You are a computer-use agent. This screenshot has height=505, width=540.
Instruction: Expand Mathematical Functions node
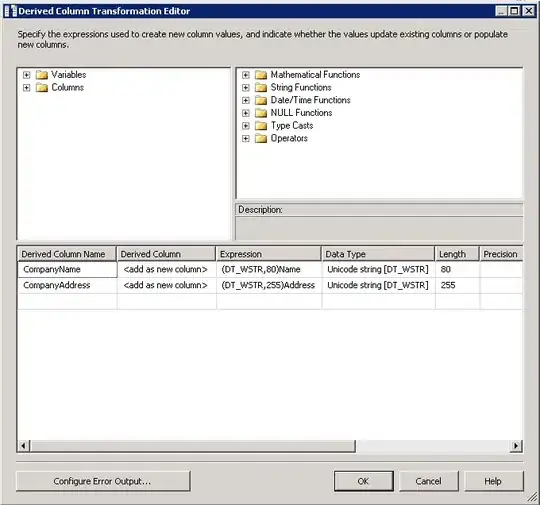click(246, 75)
